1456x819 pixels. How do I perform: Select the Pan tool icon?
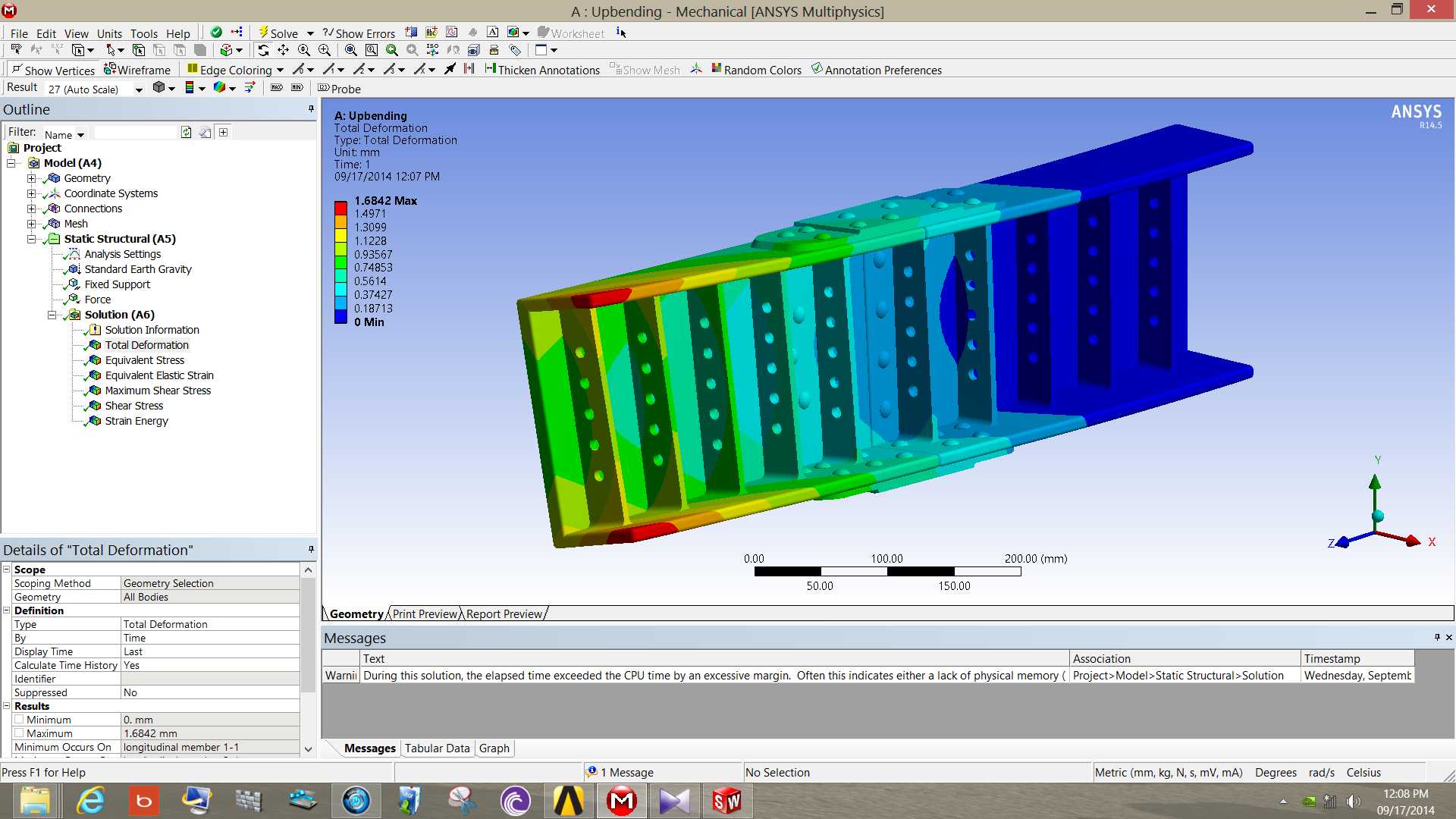tap(284, 50)
